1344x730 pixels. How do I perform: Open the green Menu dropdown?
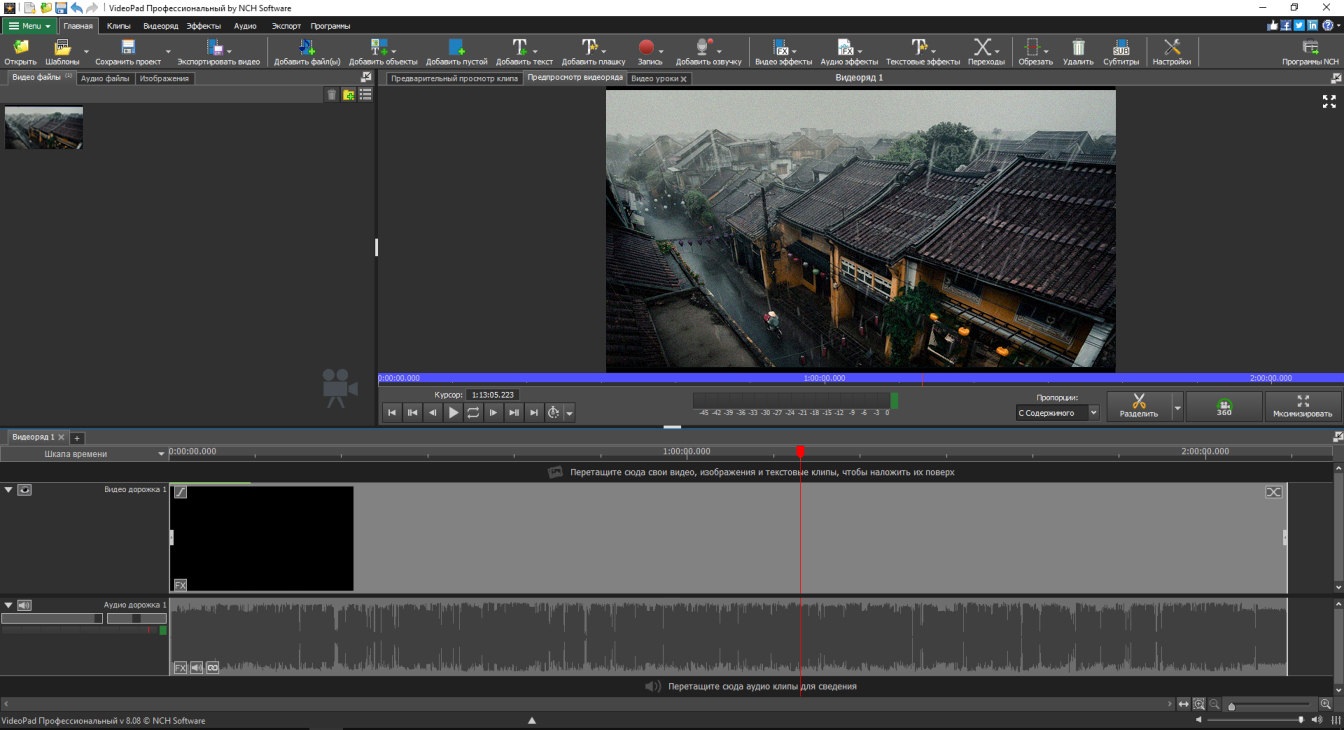(29, 26)
